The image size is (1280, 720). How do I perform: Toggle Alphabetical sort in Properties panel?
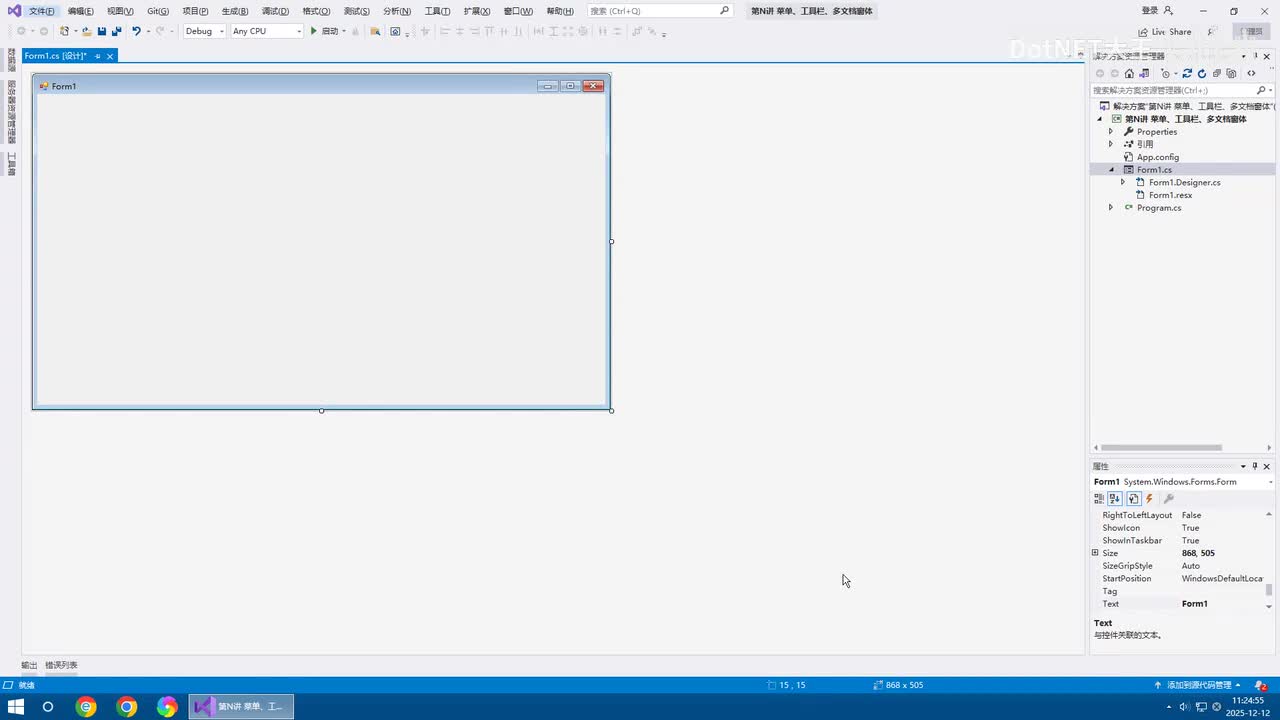point(1115,498)
